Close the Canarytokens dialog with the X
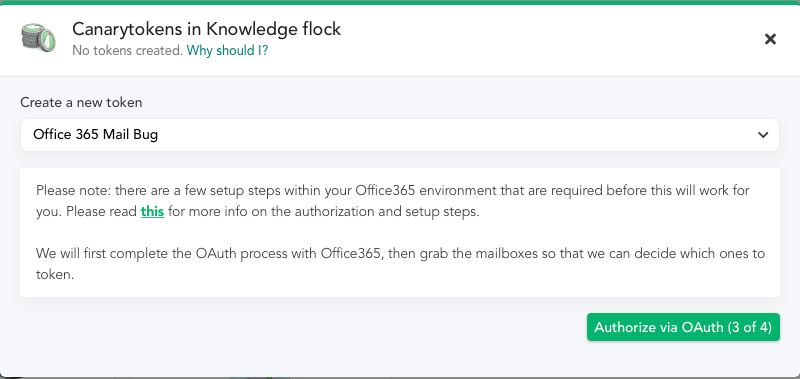This screenshot has width=800, height=379. pyautogui.click(x=770, y=39)
